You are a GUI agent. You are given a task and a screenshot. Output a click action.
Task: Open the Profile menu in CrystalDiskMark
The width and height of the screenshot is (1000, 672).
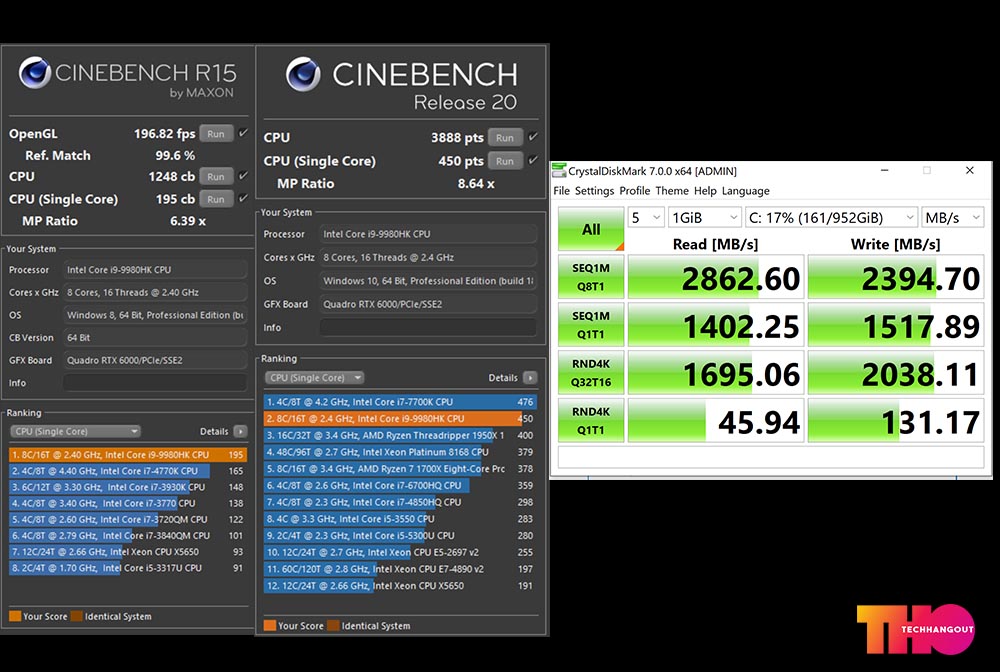pyautogui.click(x=635, y=191)
